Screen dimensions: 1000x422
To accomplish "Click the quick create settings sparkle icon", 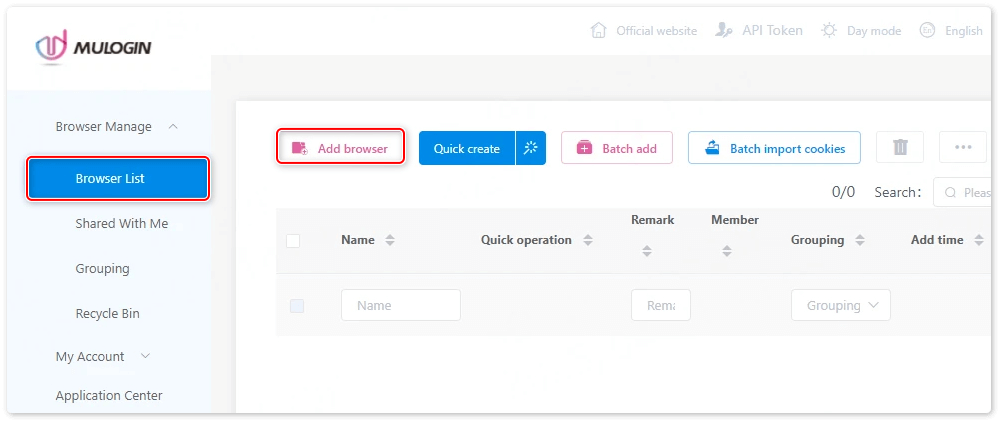I will point(531,148).
